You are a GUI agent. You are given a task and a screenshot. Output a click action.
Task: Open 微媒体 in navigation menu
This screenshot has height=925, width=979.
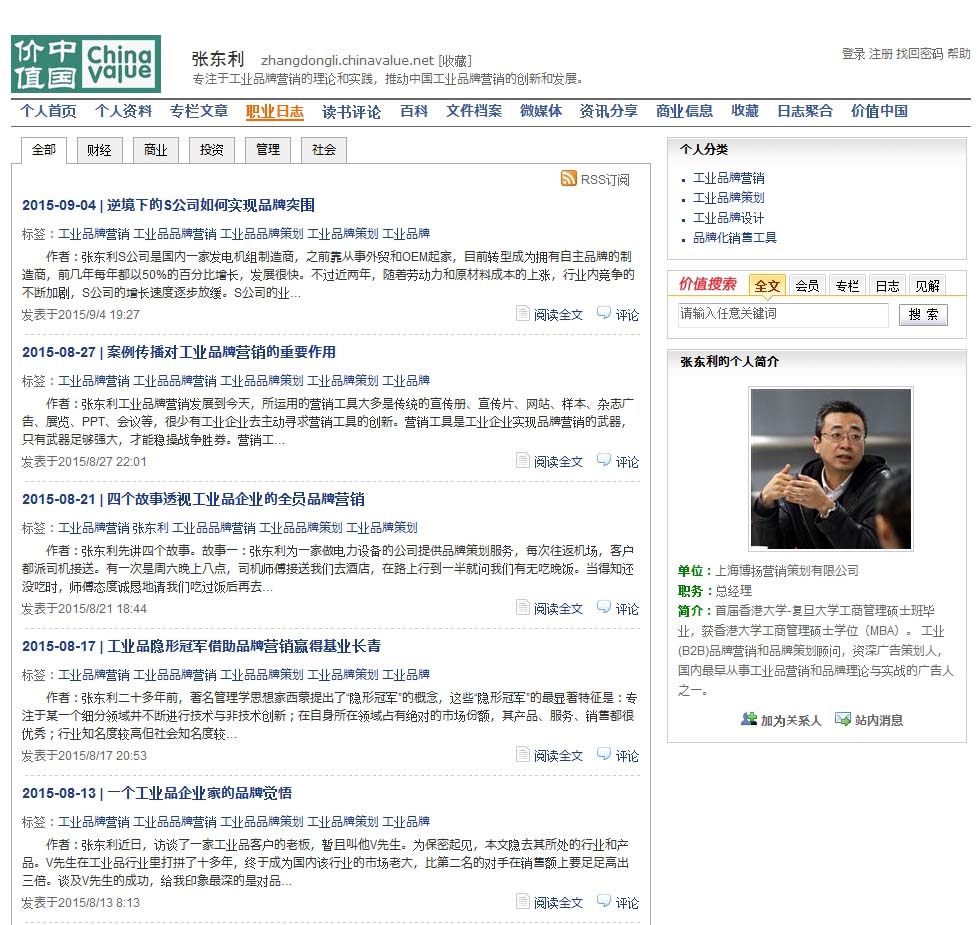click(x=540, y=111)
